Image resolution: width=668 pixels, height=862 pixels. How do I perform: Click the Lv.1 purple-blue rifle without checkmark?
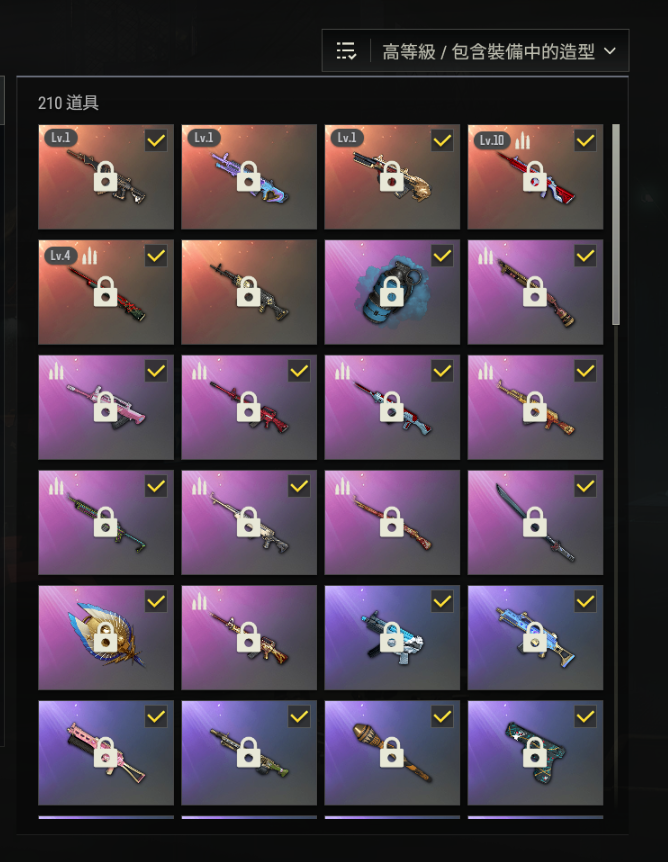(x=249, y=176)
